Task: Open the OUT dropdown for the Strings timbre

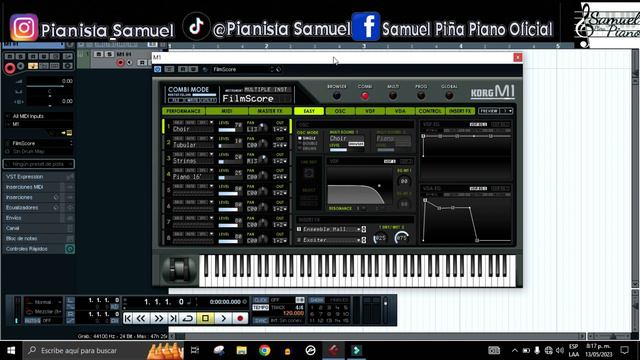Action: point(280,161)
